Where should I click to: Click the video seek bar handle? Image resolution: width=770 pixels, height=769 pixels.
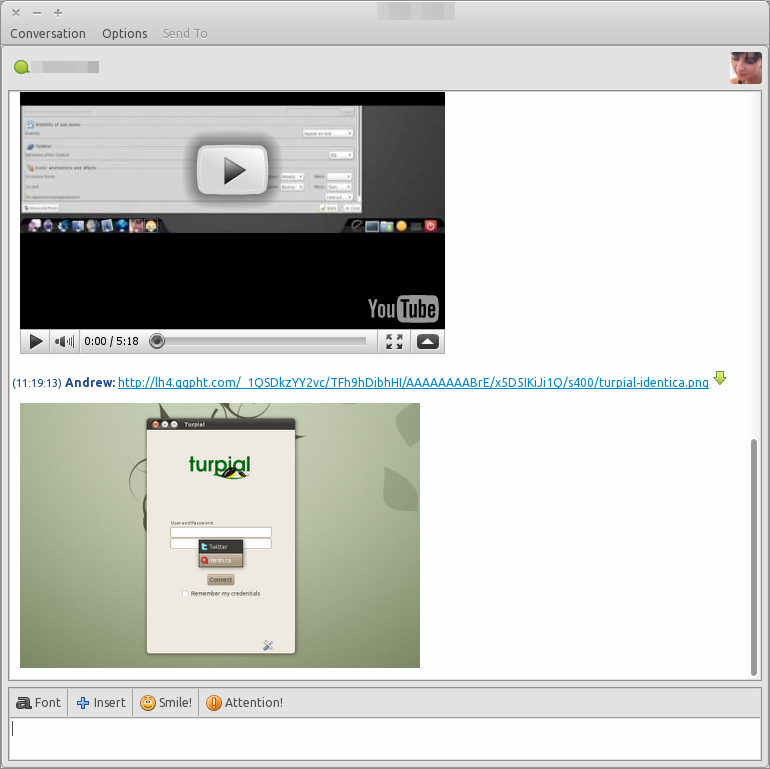(x=157, y=341)
